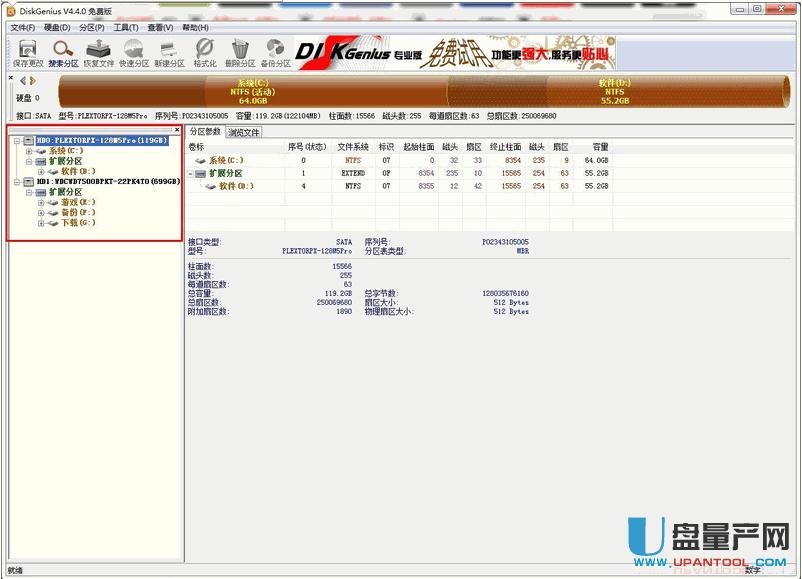Switch to the 浏览文件 tab
Viewport: 802px width, 579px height.
coord(243,132)
